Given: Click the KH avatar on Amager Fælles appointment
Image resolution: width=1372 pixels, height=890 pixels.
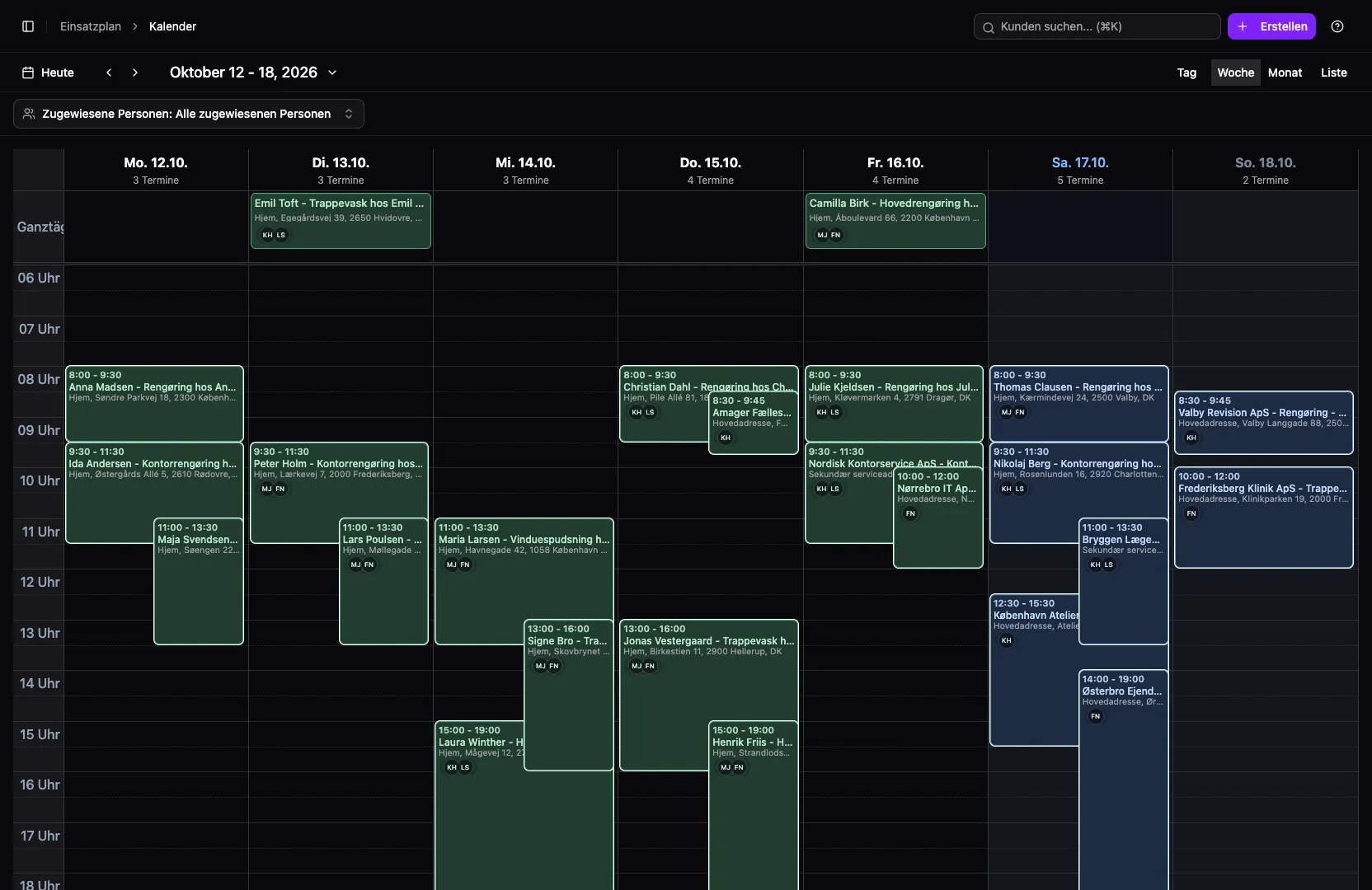Looking at the screenshot, I should pos(726,438).
